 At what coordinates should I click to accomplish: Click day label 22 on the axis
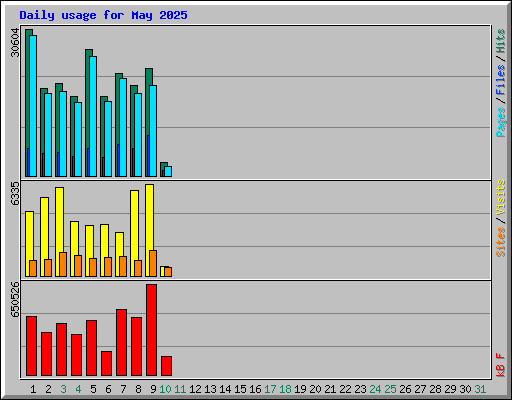tap(345, 389)
